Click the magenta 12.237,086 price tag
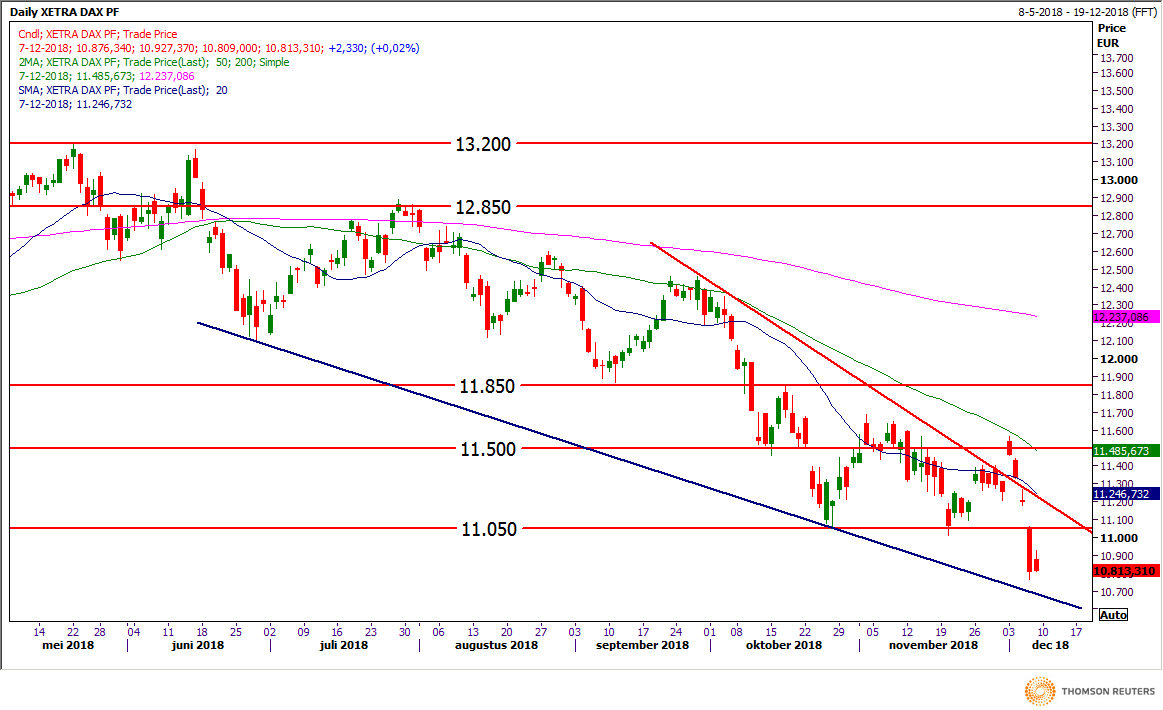This screenshot has height=710, width=1163. (1126, 317)
